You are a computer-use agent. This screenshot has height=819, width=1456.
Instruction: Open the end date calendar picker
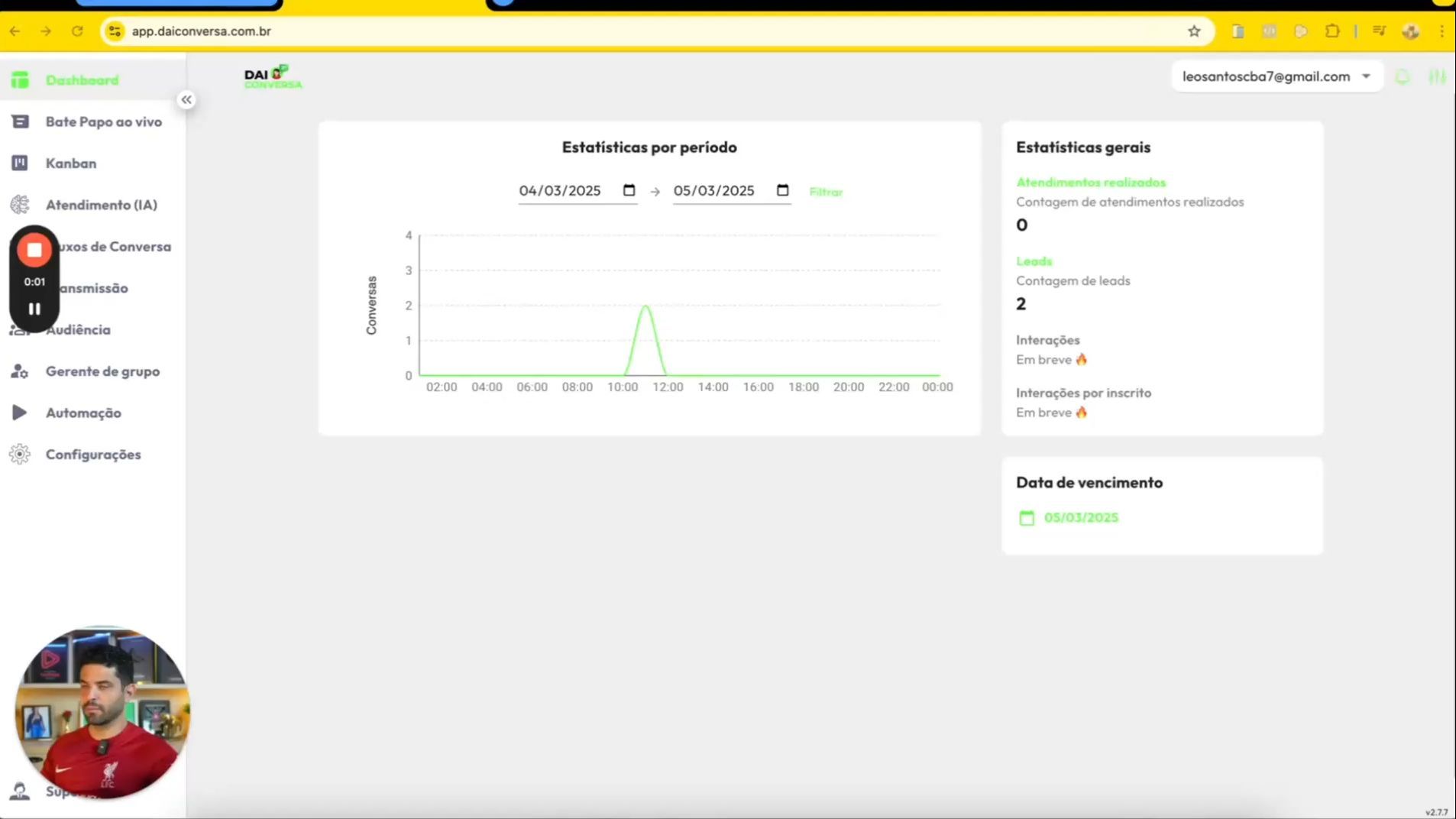782,190
